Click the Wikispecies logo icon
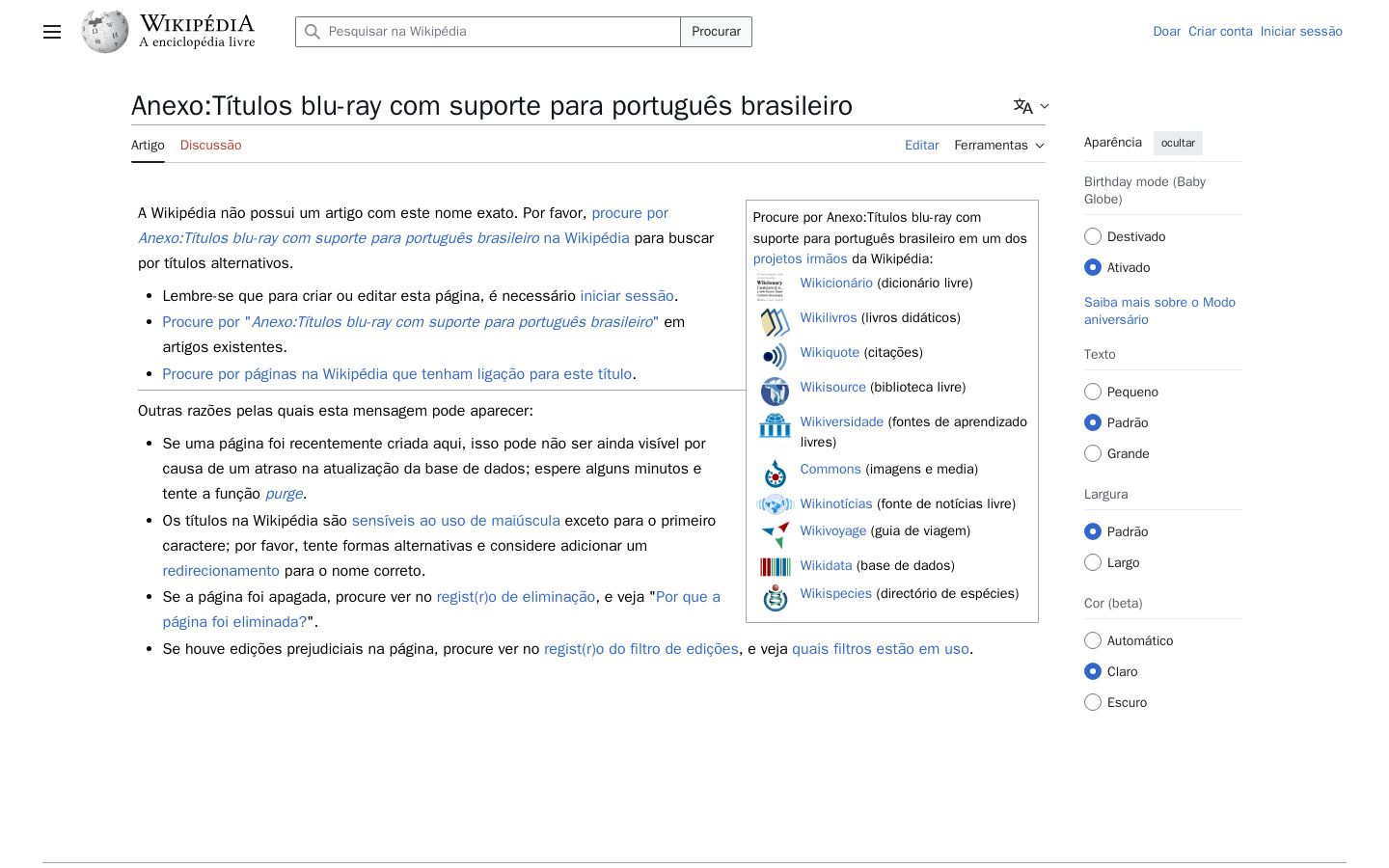Viewport: 1389px width, 868px height. click(774, 598)
